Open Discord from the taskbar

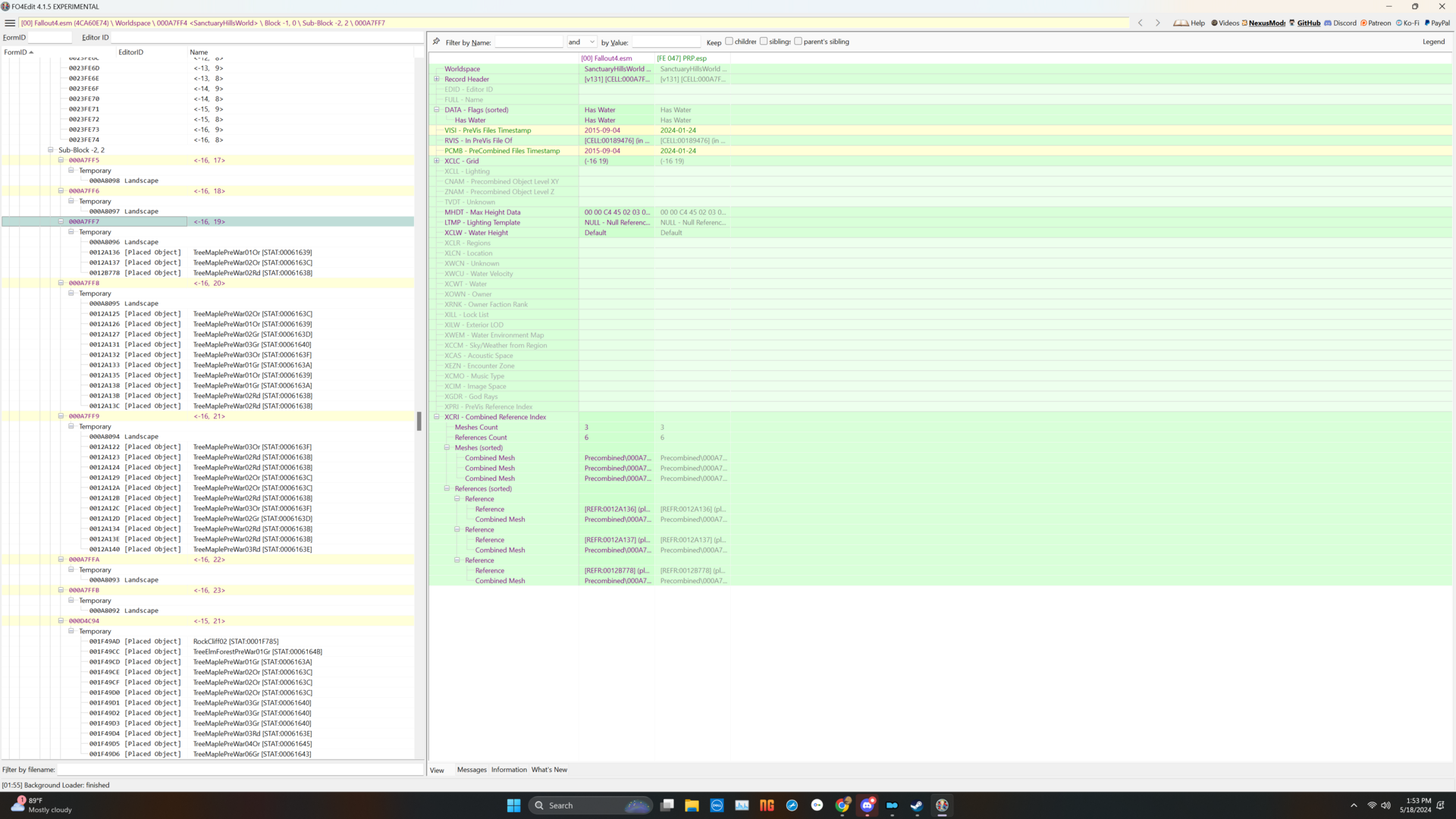tap(867, 805)
